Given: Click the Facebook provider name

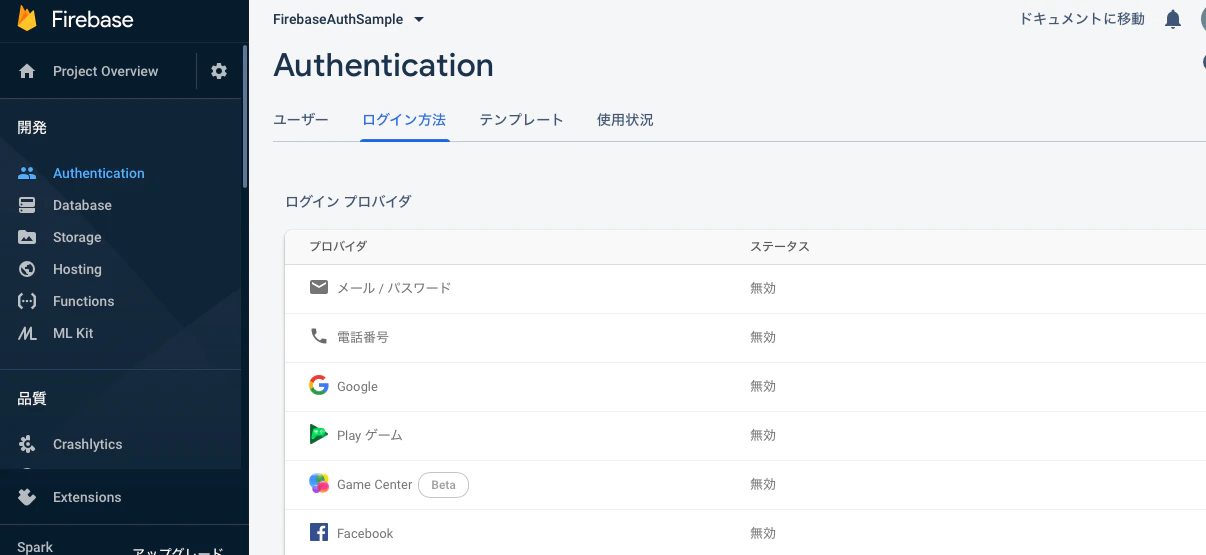Looking at the screenshot, I should (365, 533).
